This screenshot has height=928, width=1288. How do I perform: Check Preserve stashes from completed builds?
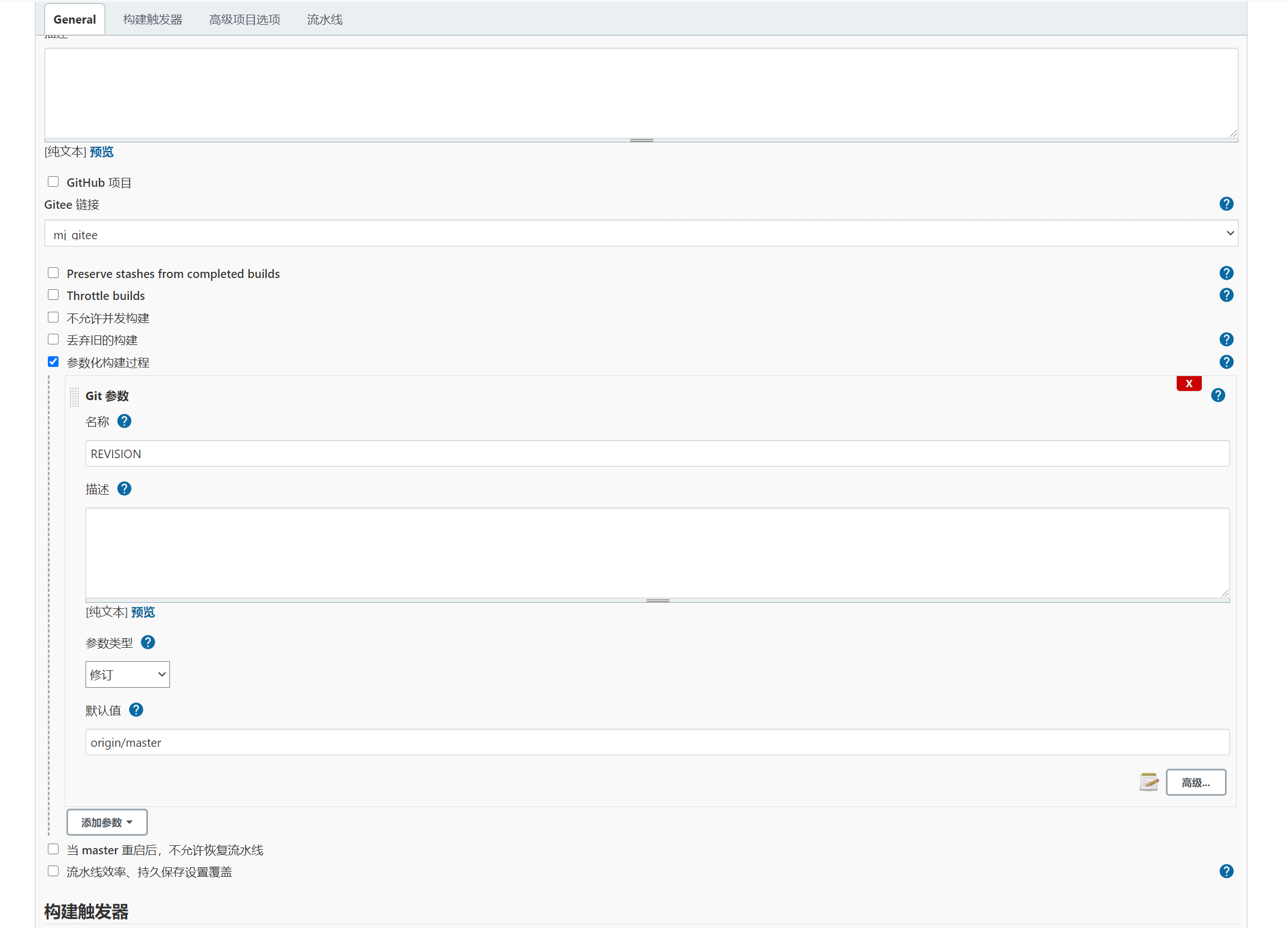53,273
